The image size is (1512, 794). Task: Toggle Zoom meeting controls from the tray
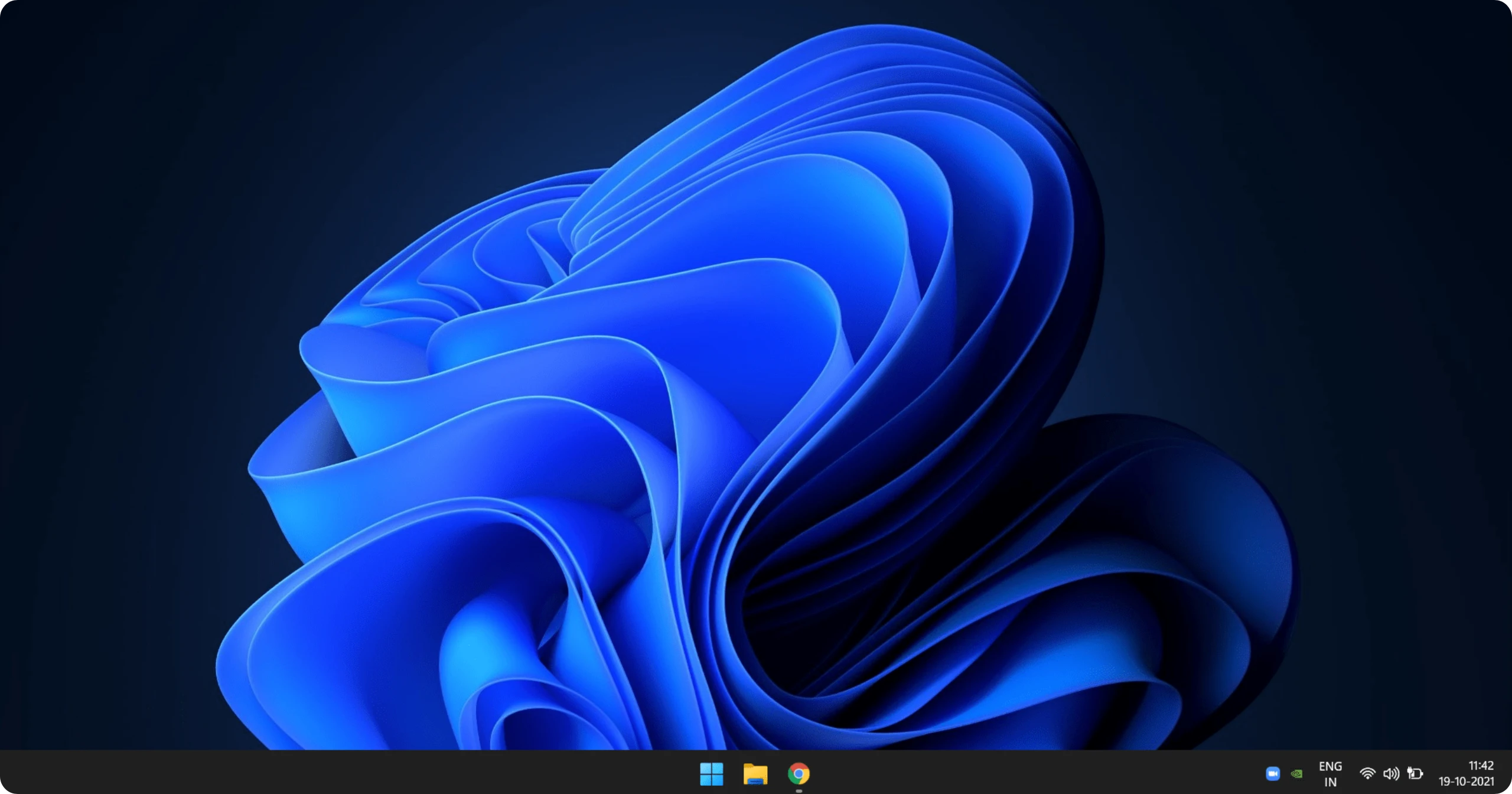tap(1273, 773)
